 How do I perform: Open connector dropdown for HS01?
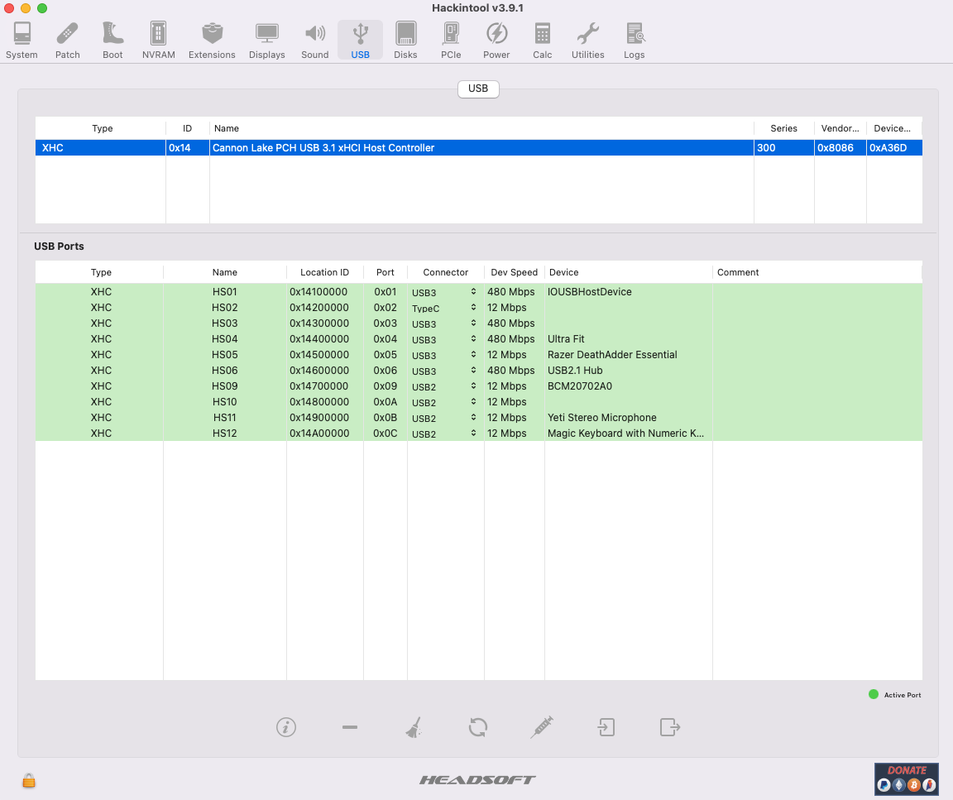[x=445, y=292]
